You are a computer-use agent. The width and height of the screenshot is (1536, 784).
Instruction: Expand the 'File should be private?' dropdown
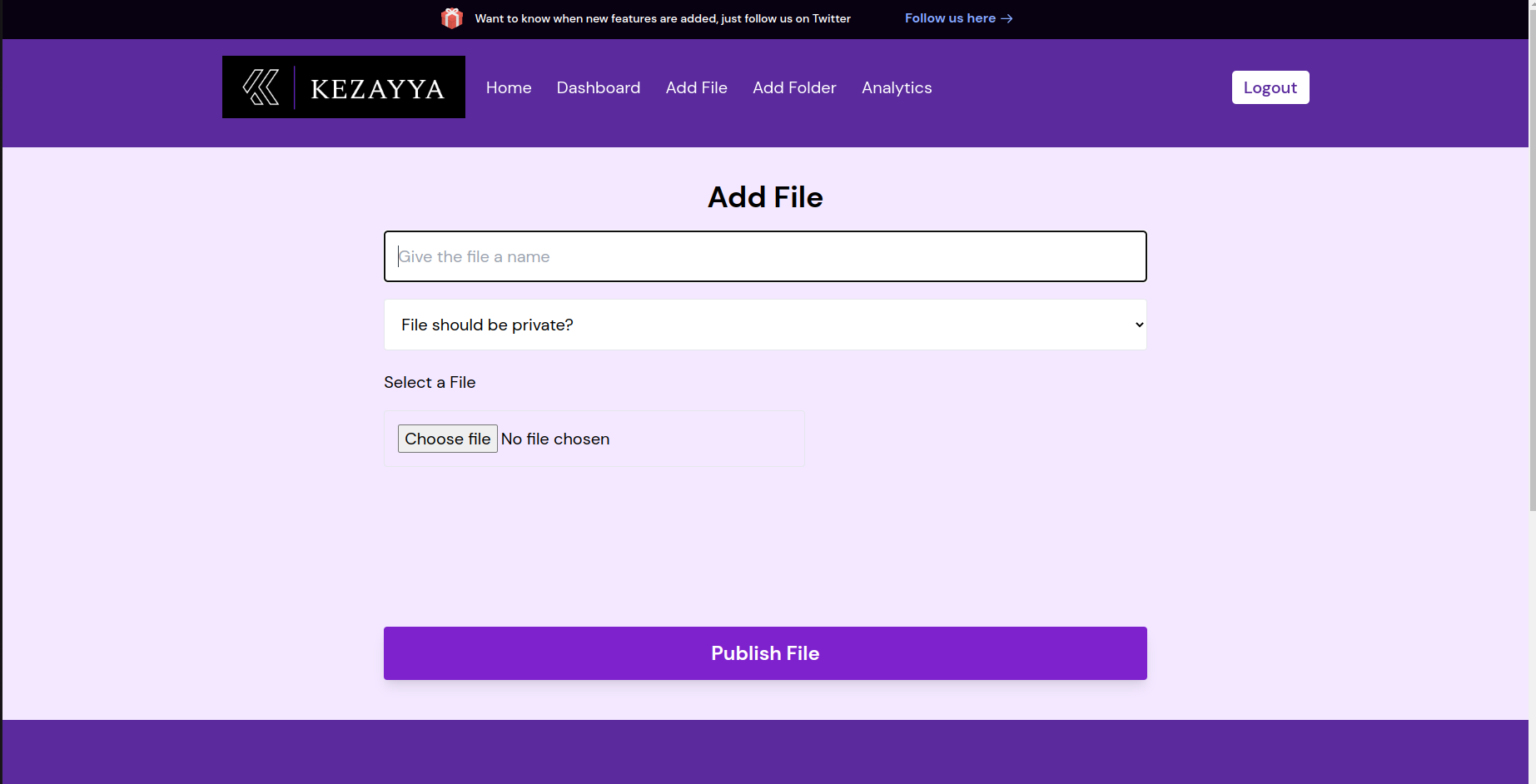point(765,325)
